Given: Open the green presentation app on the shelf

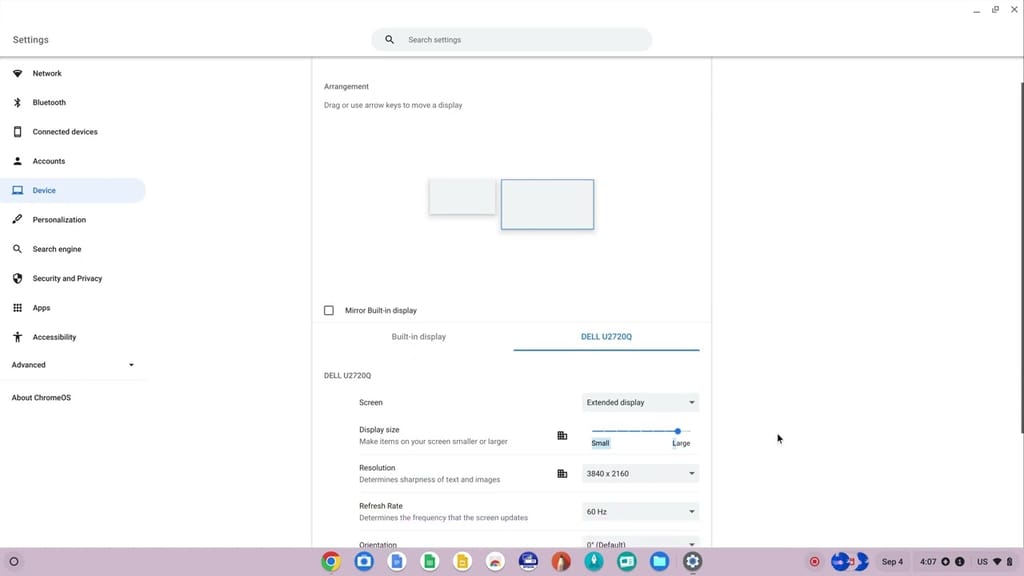Looking at the screenshot, I should (627, 562).
